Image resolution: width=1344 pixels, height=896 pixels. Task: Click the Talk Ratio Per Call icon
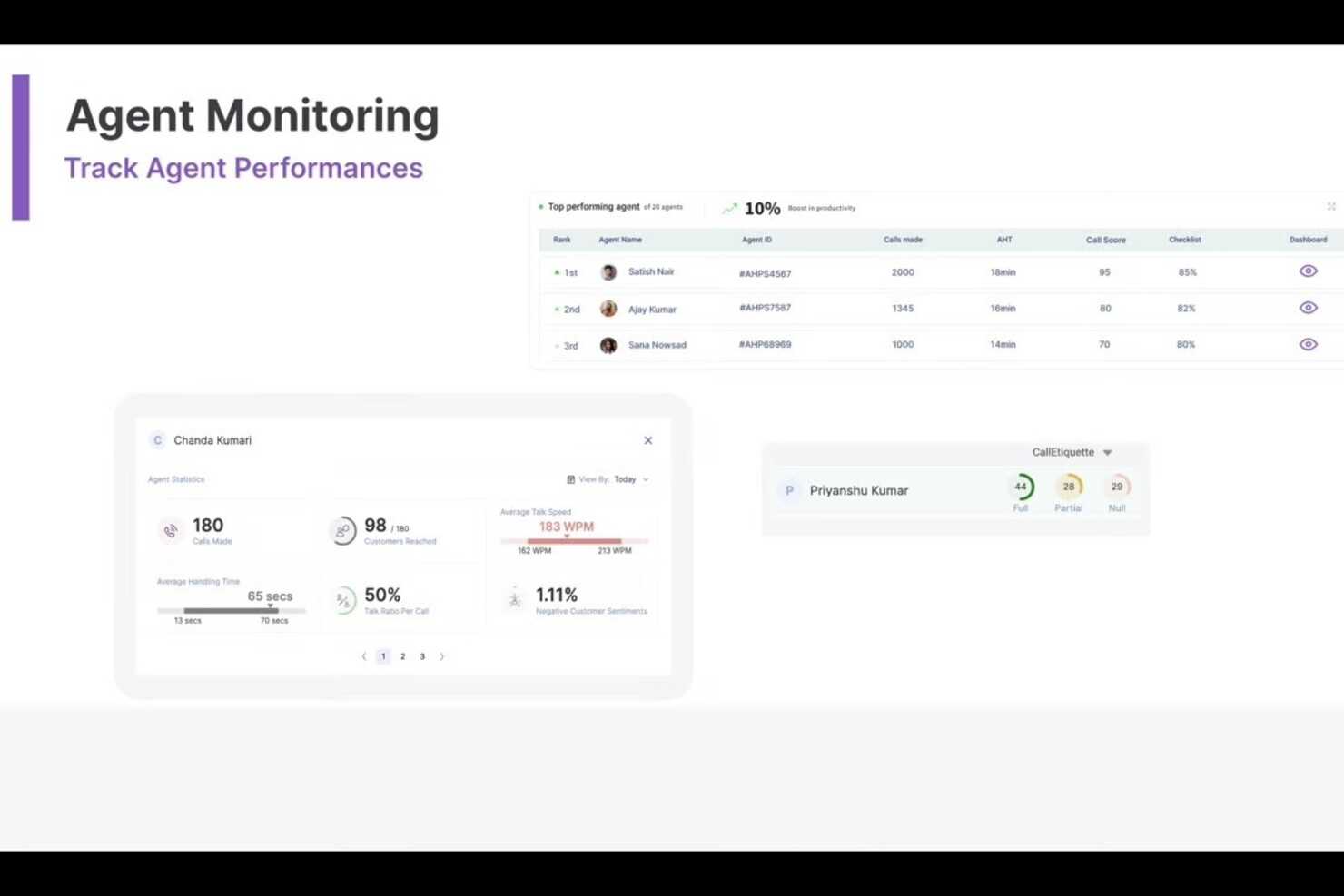tap(343, 600)
